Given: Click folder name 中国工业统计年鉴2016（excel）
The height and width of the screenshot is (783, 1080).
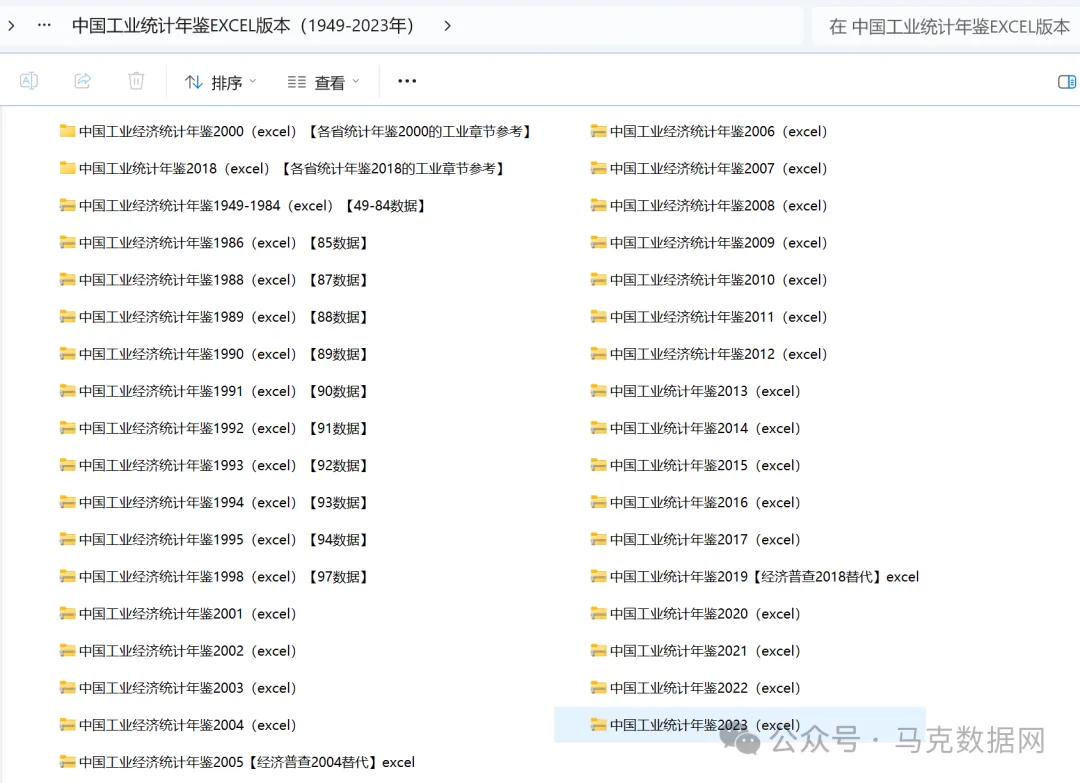Looking at the screenshot, I should pos(705,503).
